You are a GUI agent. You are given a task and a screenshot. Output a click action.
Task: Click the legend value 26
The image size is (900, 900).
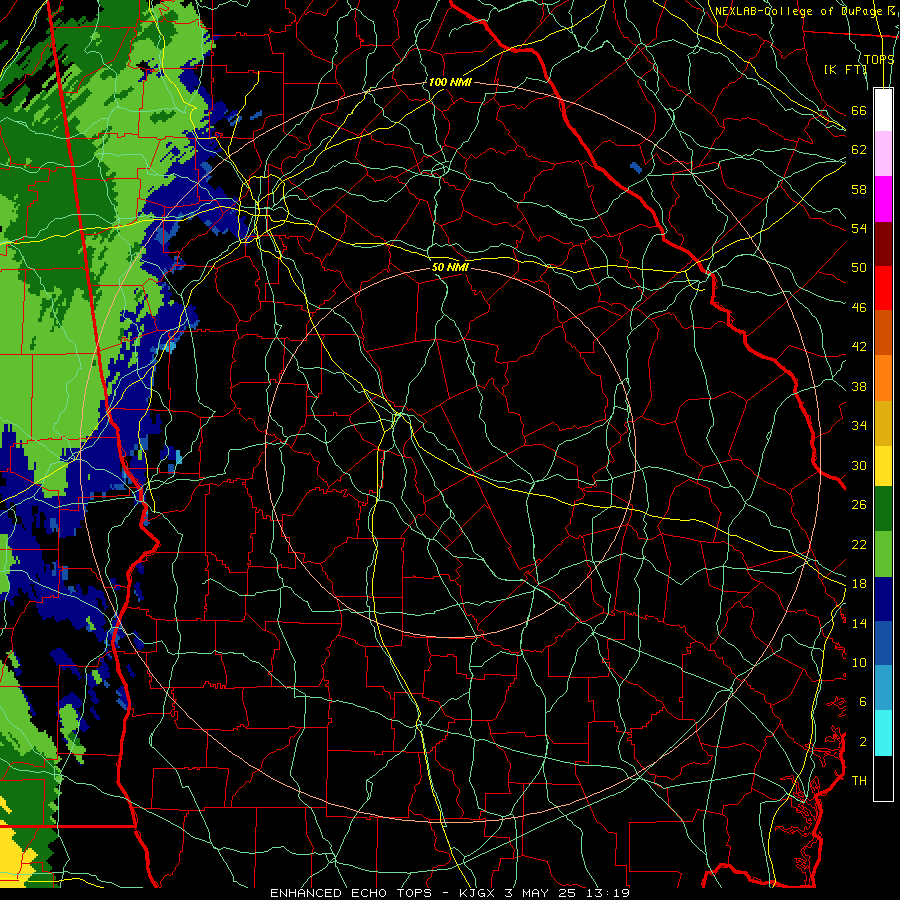pos(859,505)
